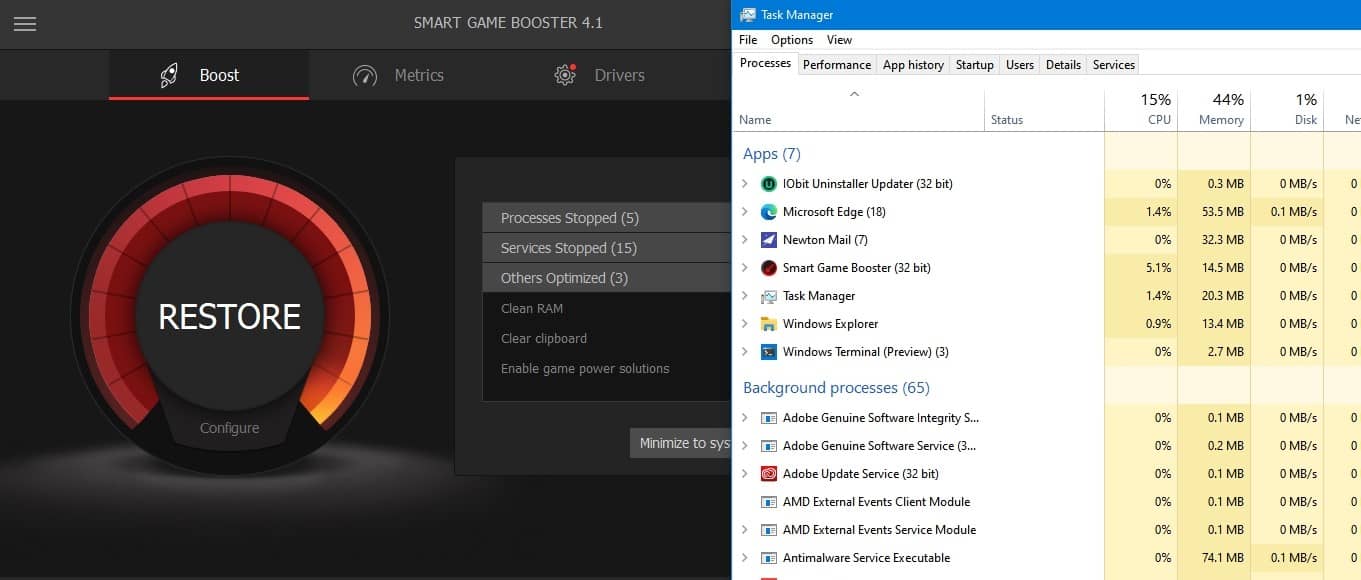This screenshot has height=580, width=1361.
Task: Click the Task Manager title bar icon
Action: tap(747, 14)
